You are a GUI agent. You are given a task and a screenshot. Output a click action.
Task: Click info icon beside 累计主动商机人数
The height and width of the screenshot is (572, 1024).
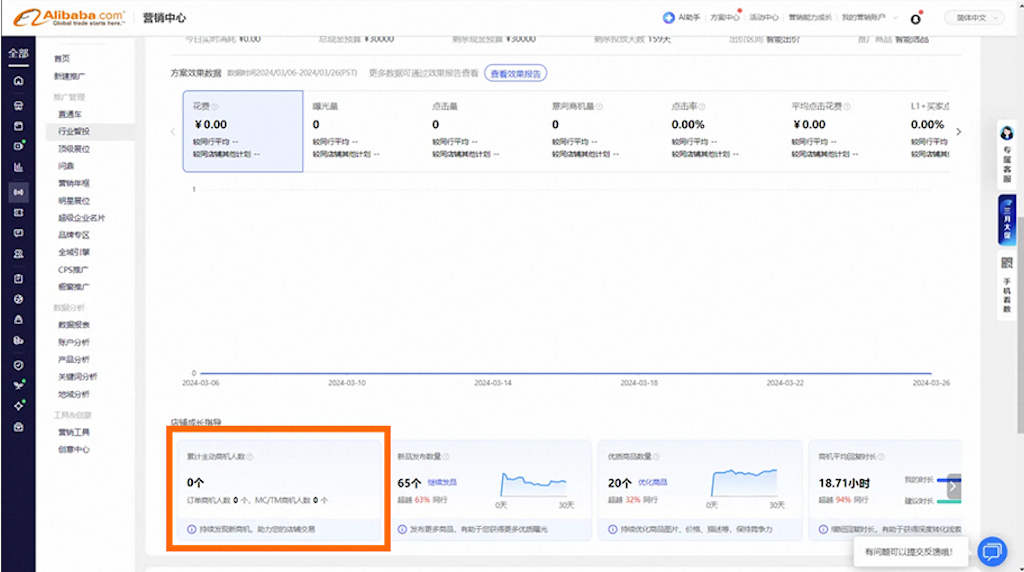[x=249, y=457]
